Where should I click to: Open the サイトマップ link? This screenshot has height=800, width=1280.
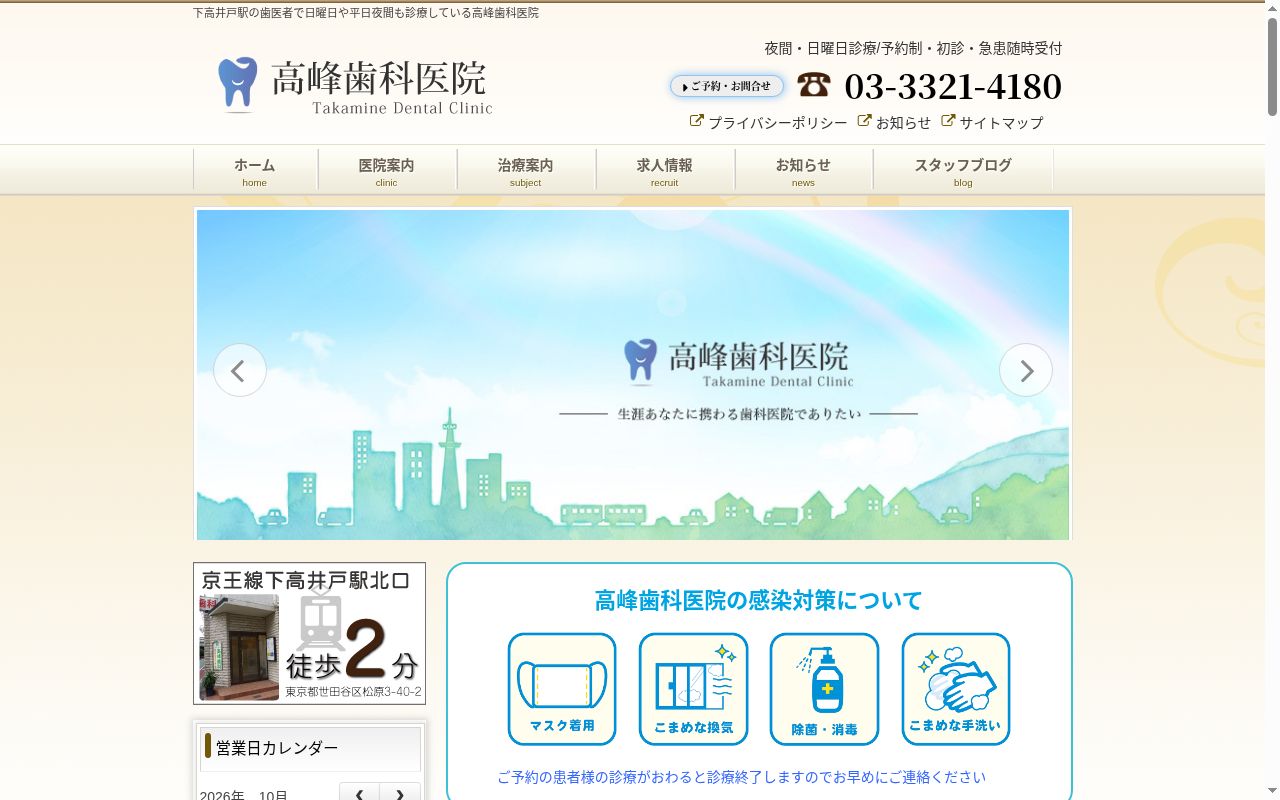point(1001,122)
